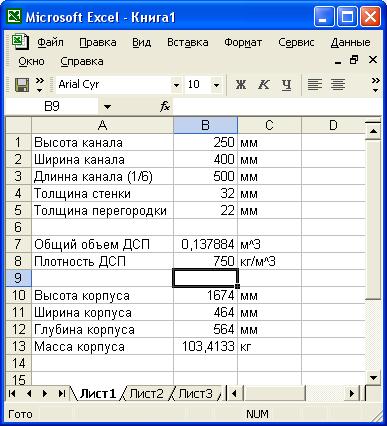
Task: Select cell 'Толщина перегородки'
Action: tap(102, 210)
